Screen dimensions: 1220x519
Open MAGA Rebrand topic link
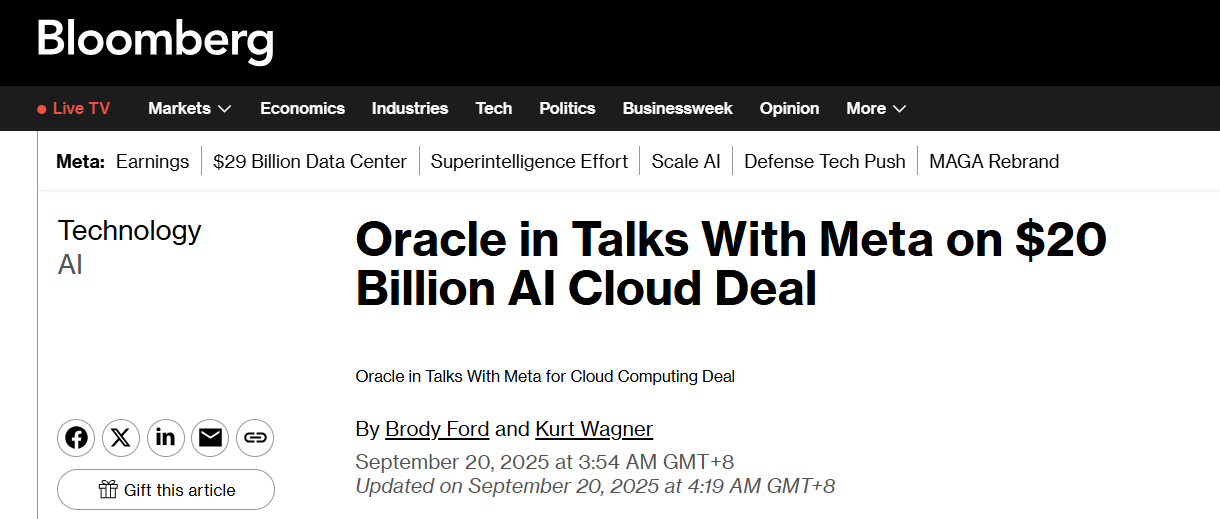(994, 161)
